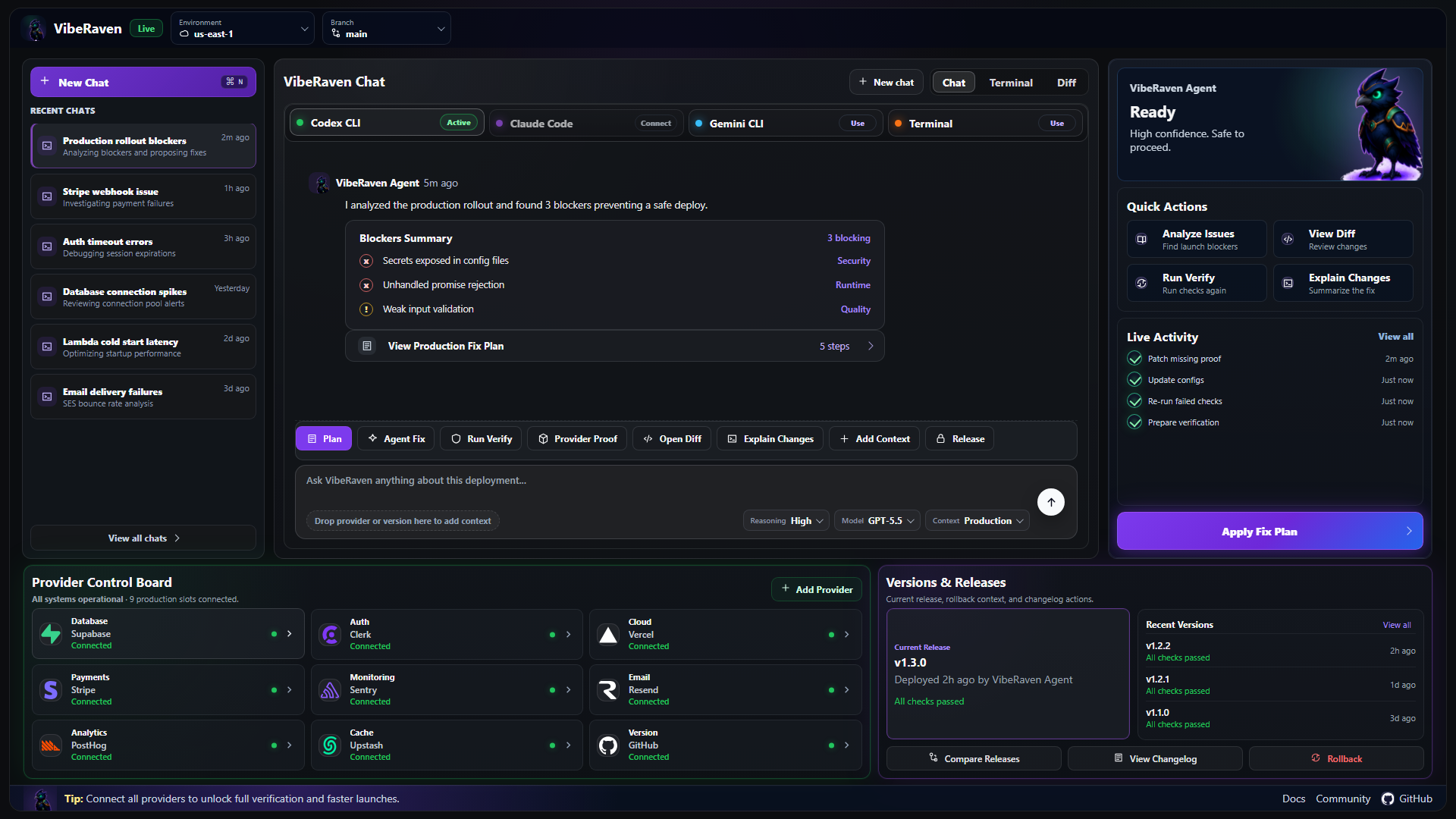Click the Explain Changes quick action icon
The width and height of the screenshot is (1456, 819).
point(1288,283)
